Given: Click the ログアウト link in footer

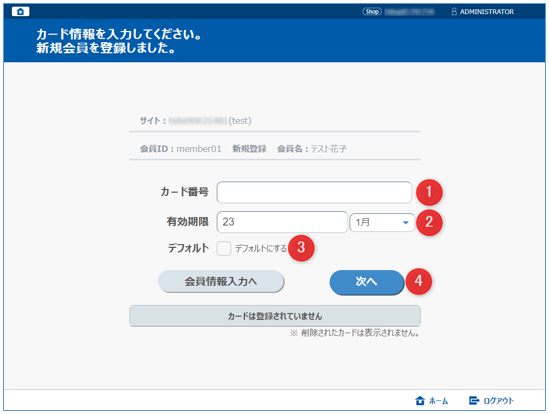Looking at the screenshot, I should (491, 401).
